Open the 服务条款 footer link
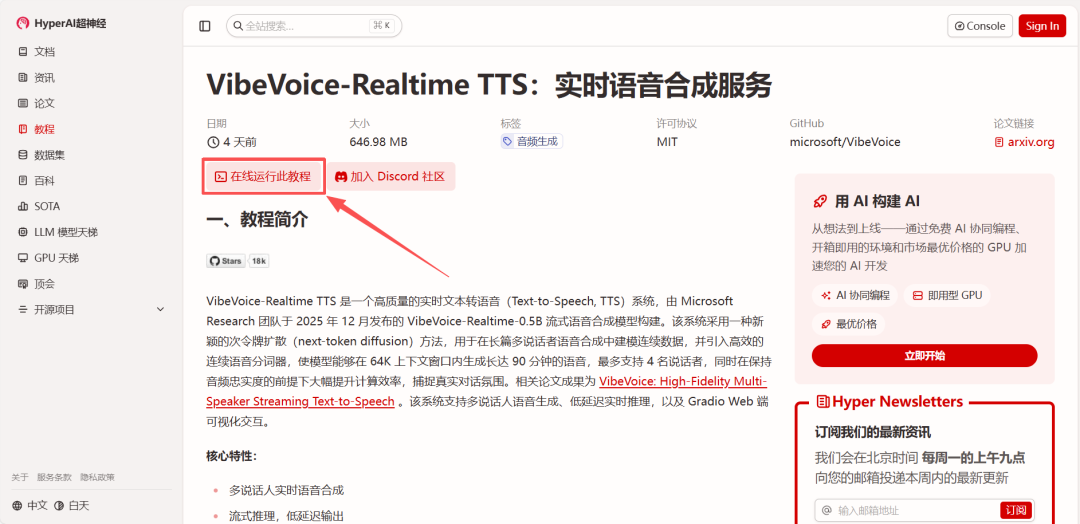The height and width of the screenshot is (524, 1080). (54, 477)
